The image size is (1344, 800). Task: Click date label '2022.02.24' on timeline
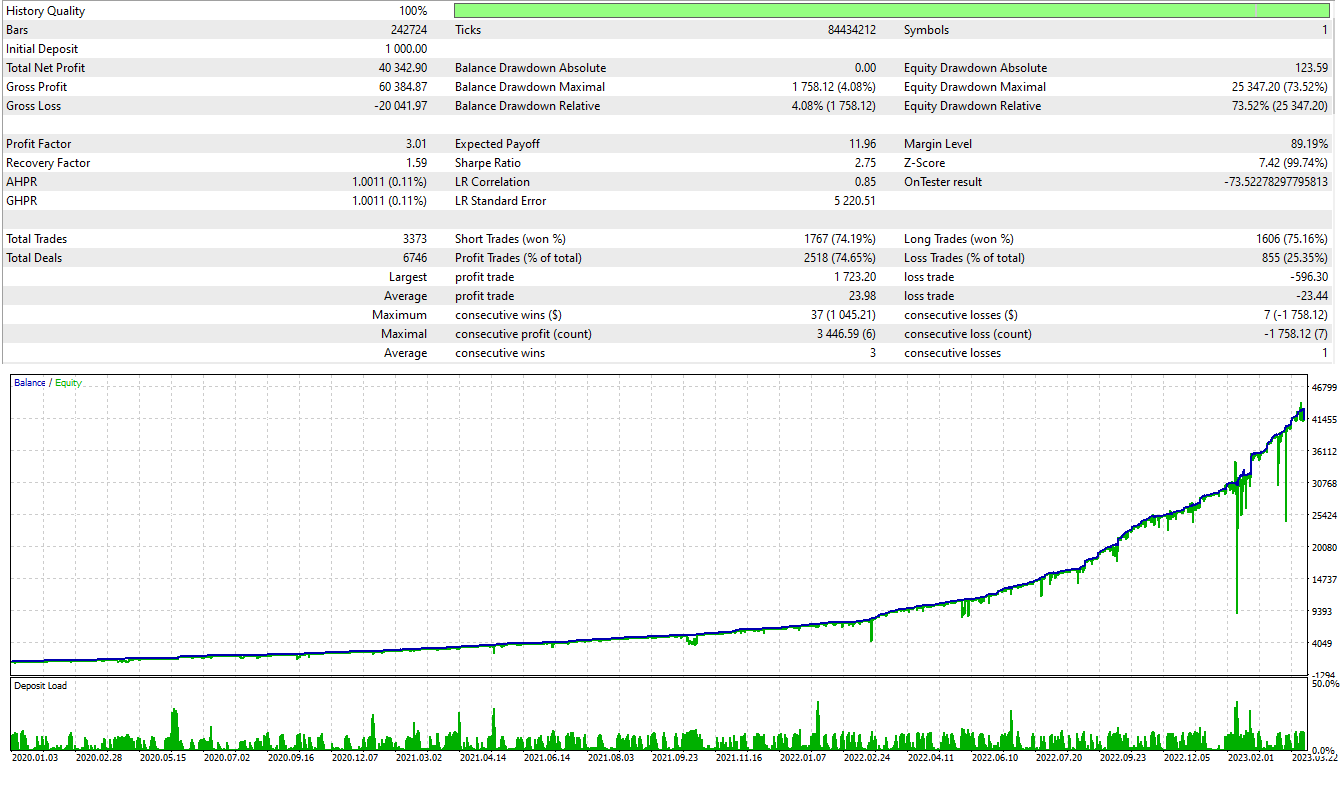868,758
